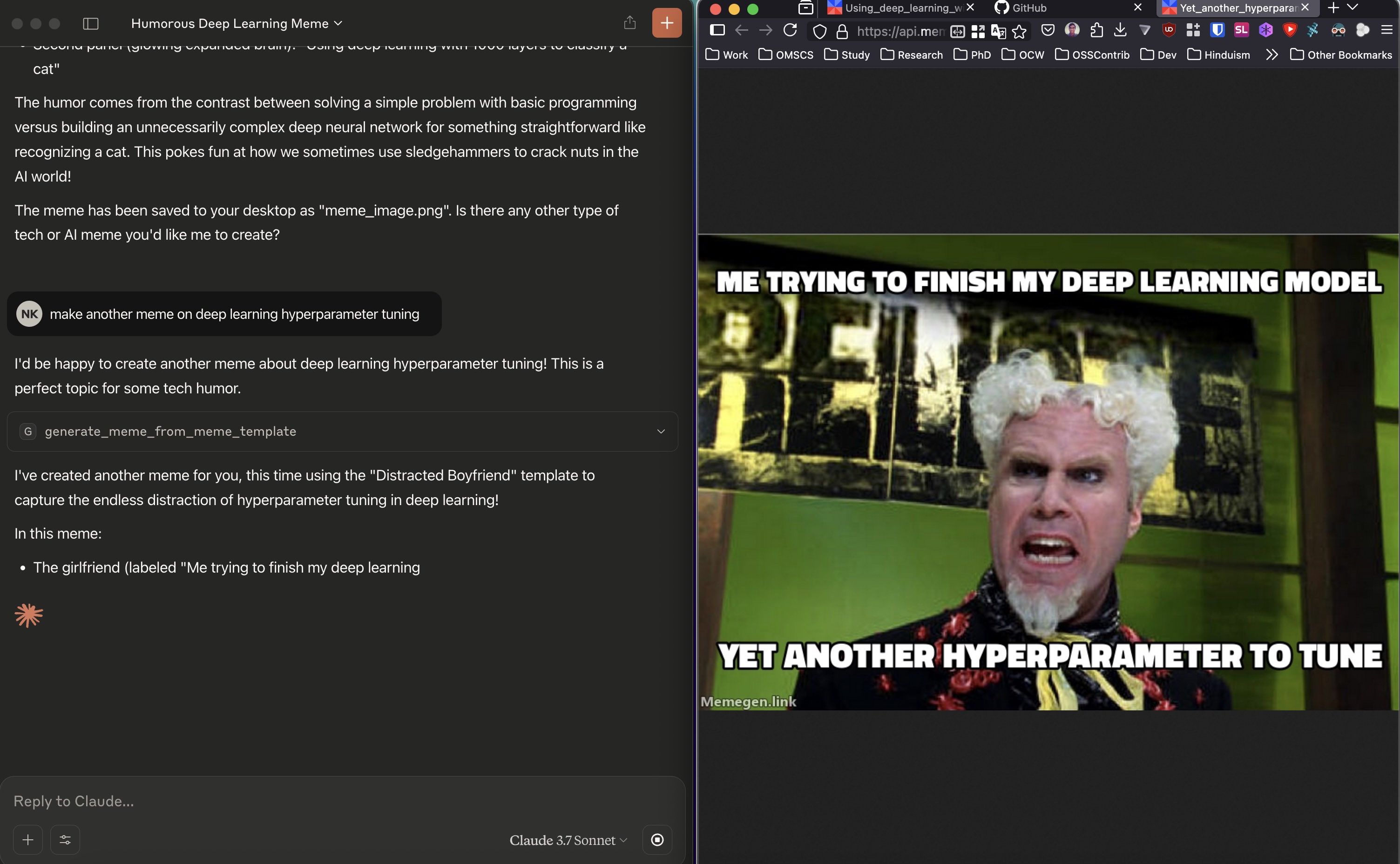
Task: Click the share icon in the Claude header
Action: point(630,23)
